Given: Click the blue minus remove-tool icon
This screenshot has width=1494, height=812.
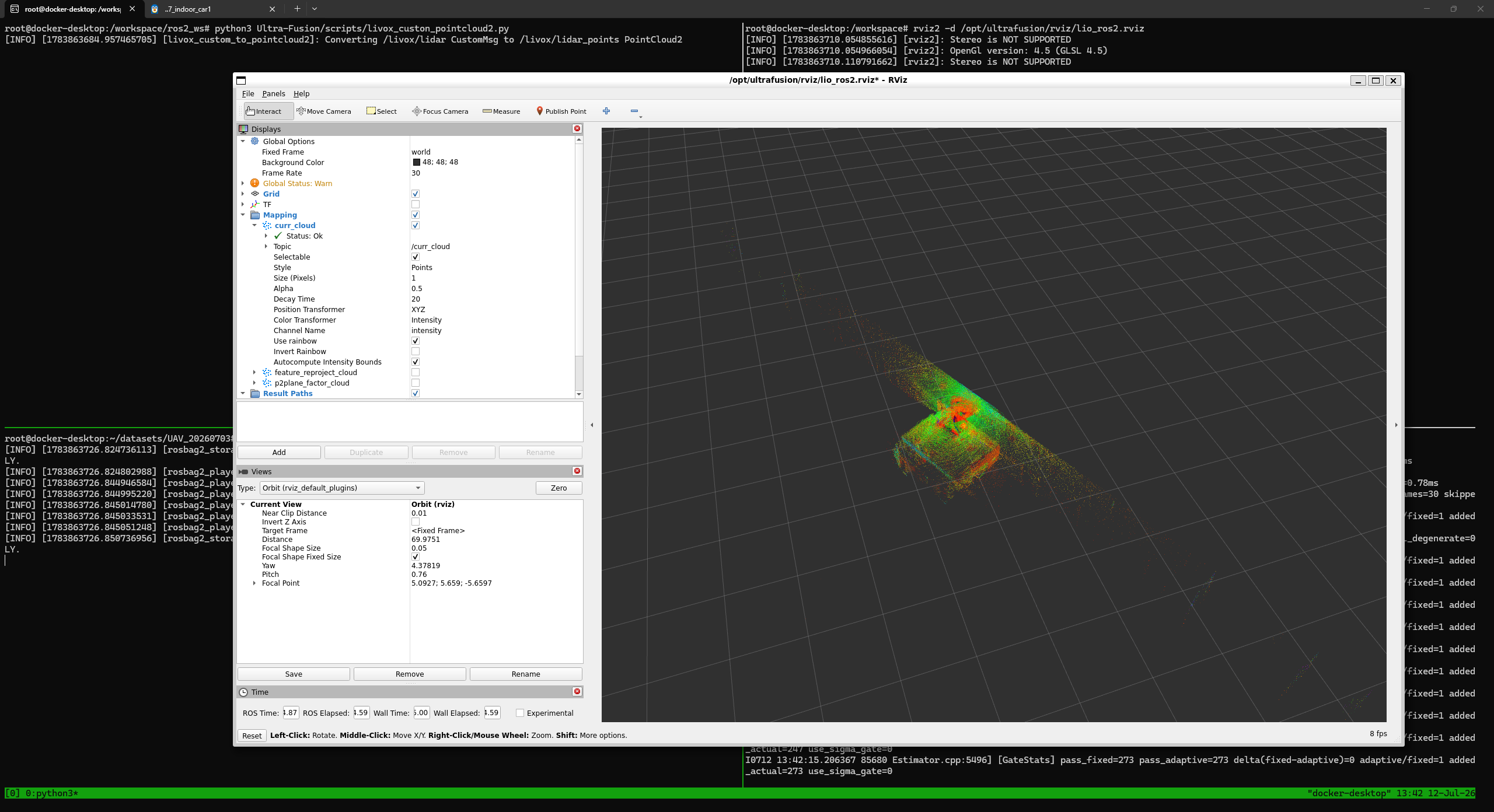Looking at the screenshot, I should click(634, 111).
